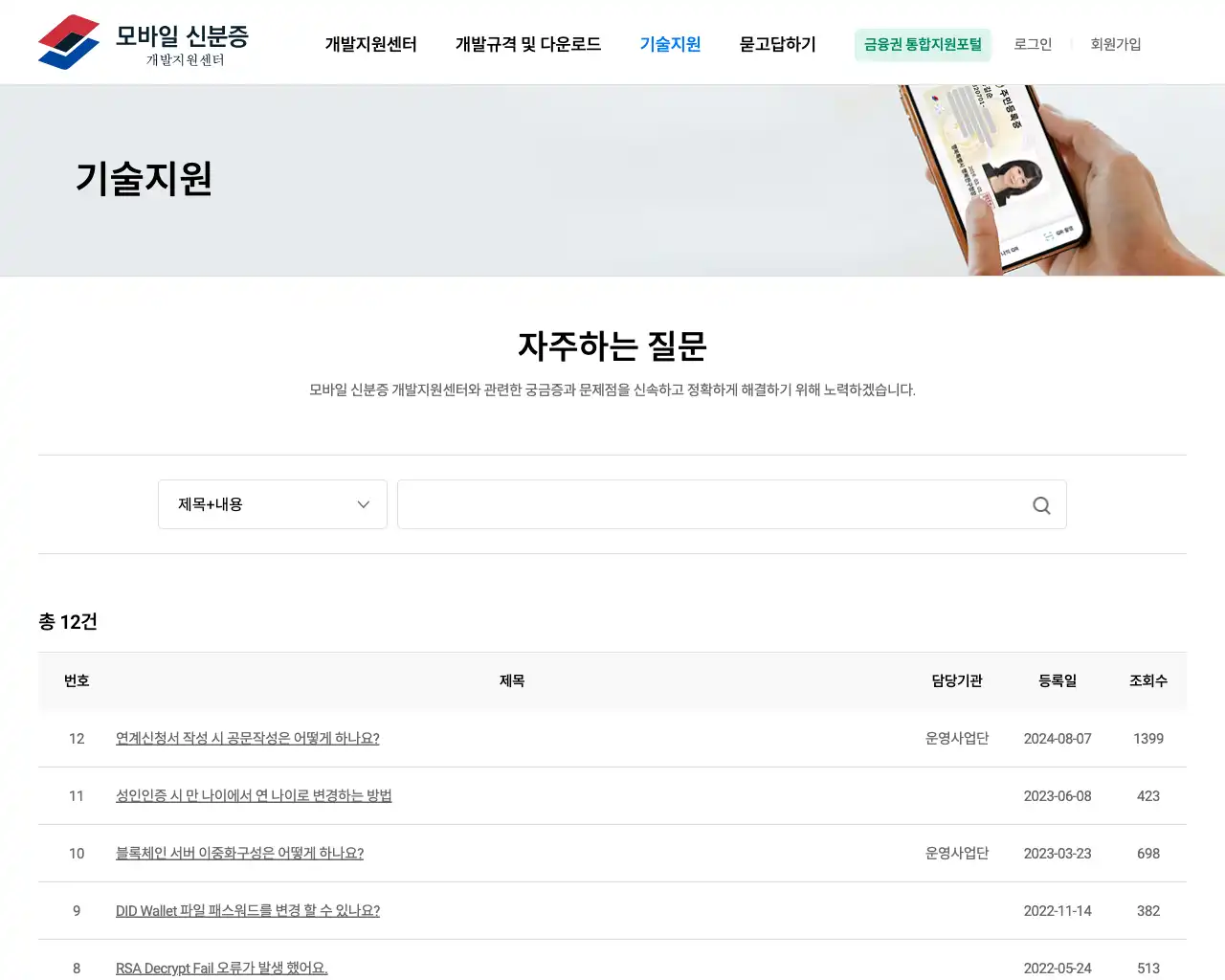The image size is (1225, 980).
Task: Click the search magnifier icon
Action: (1040, 504)
